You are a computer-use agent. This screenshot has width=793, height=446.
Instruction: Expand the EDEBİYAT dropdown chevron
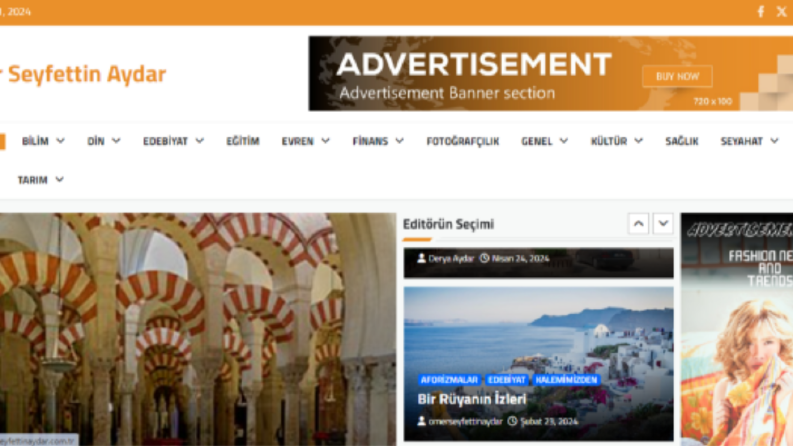(200, 141)
